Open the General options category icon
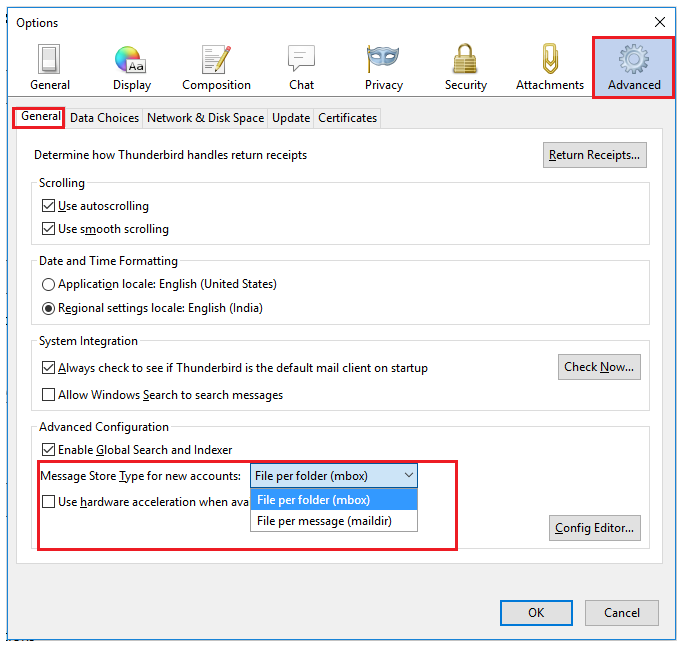 coord(50,67)
